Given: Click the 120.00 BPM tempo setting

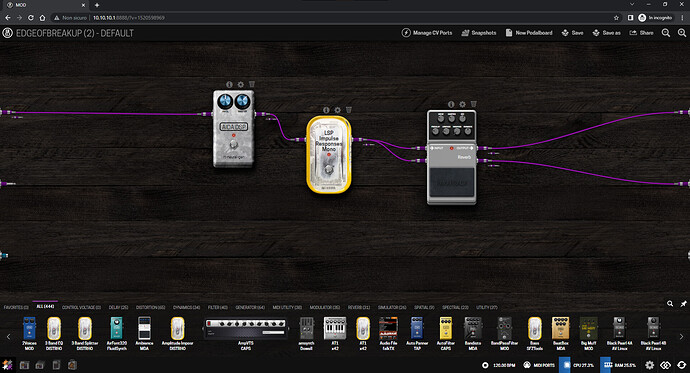Looking at the screenshot, I should coord(504,365).
